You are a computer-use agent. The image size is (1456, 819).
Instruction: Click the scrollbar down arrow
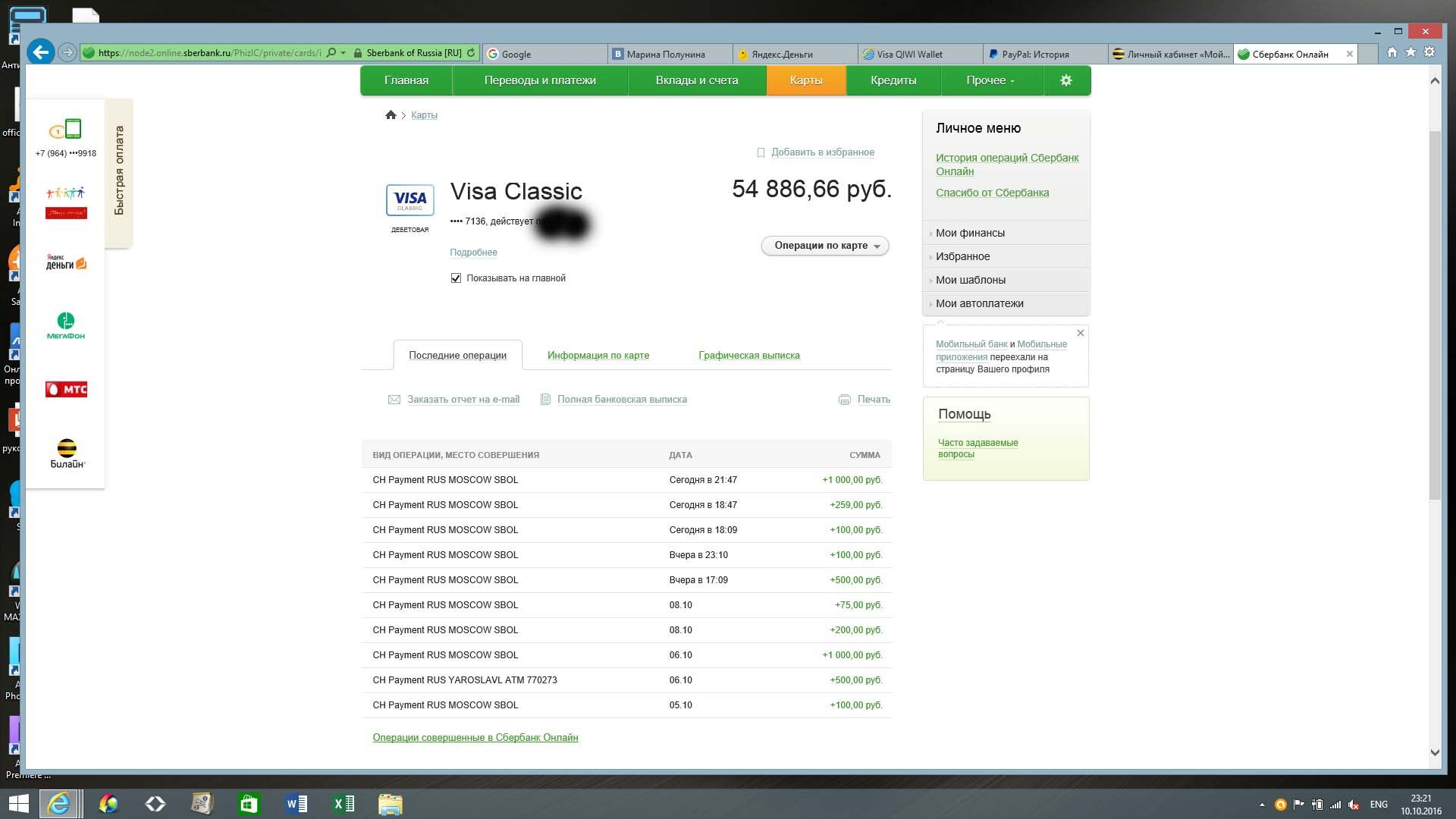click(x=1435, y=753)
